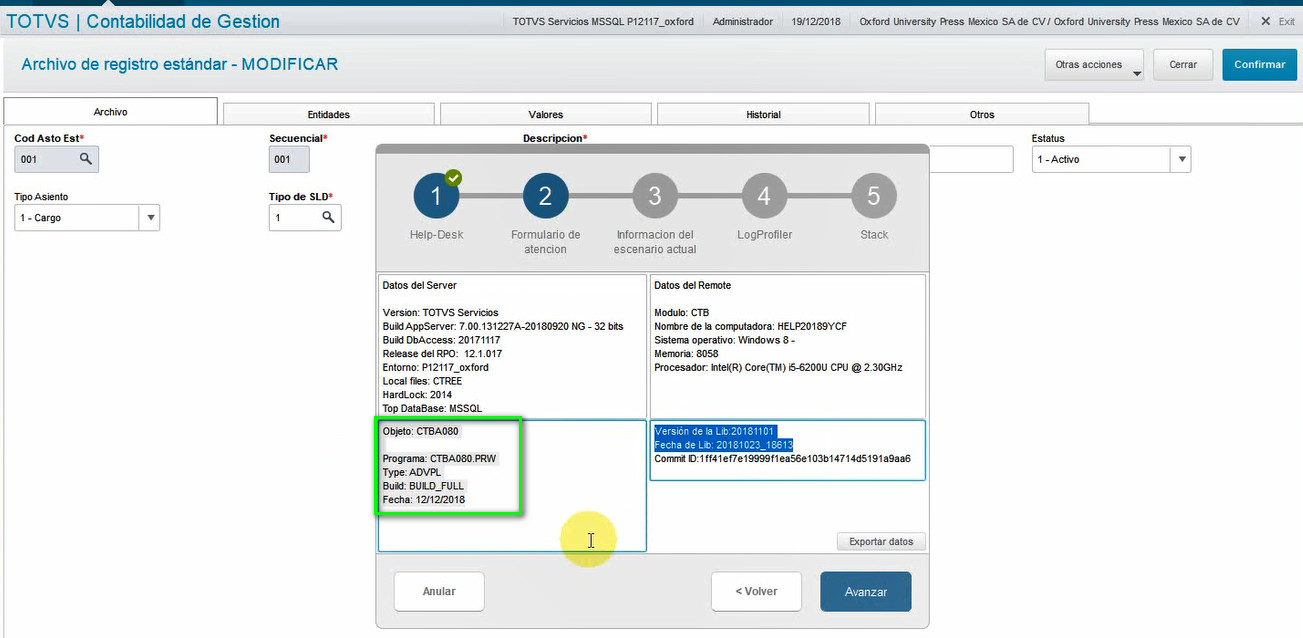1303x638 pixels.
Task: Click the Exit X icon at top right
Action: 1265,21
